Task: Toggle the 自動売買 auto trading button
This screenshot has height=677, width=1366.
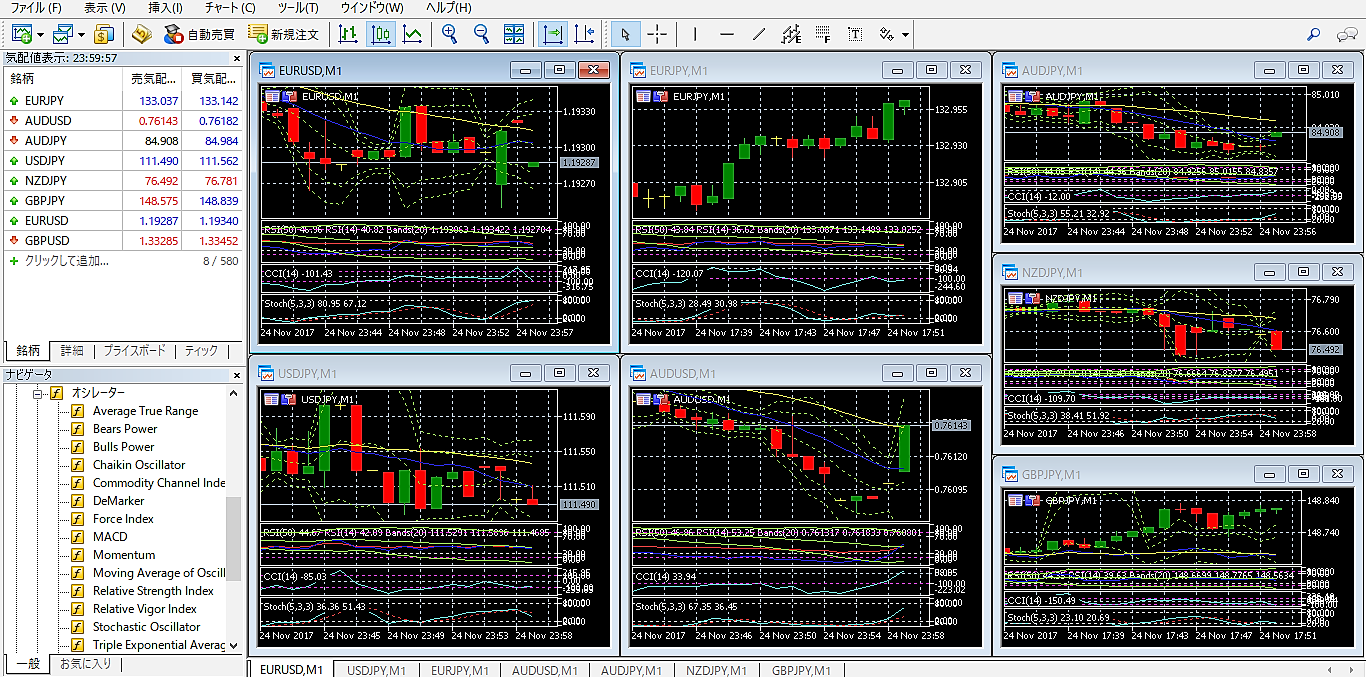Action: [x=200, y=34]
